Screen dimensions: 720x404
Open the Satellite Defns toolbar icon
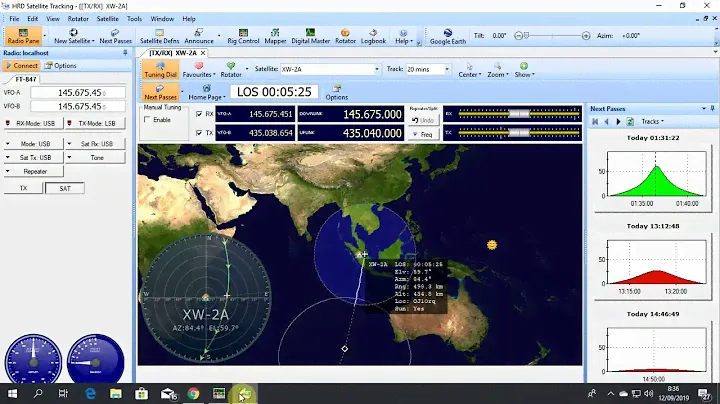159,36
